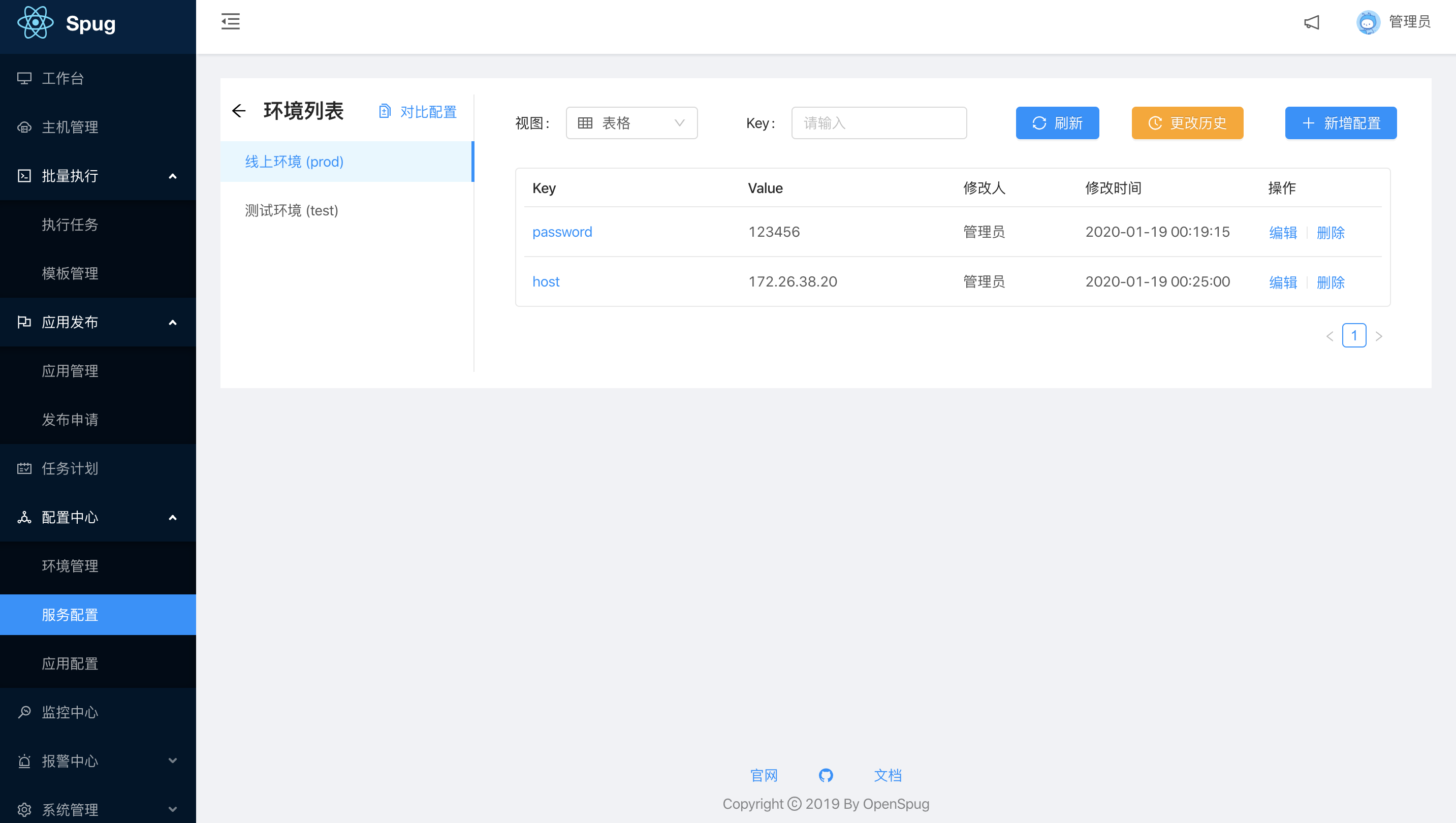Image resolution: width=1456 pixels, height=823 pixels.
Task: Select 测试环境 (test) in the environment list
Action: (x=292, y=210)
